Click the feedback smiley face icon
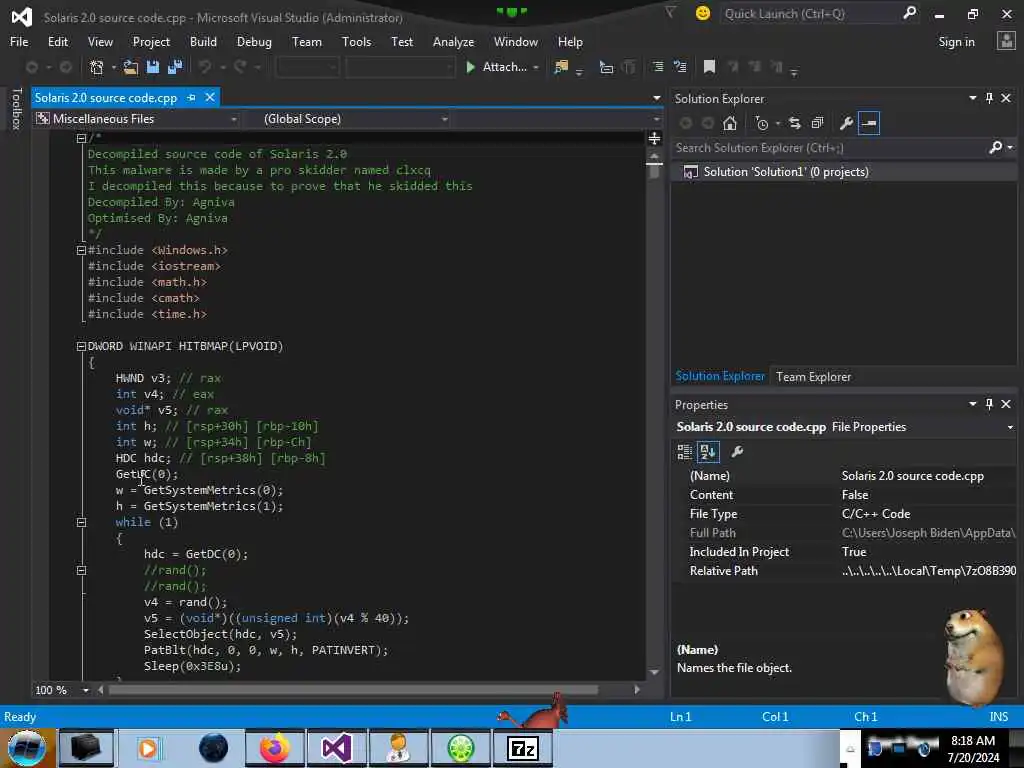Image resolution: width=1024 pixels, height=768 pixels. click(x=703, y=13)
